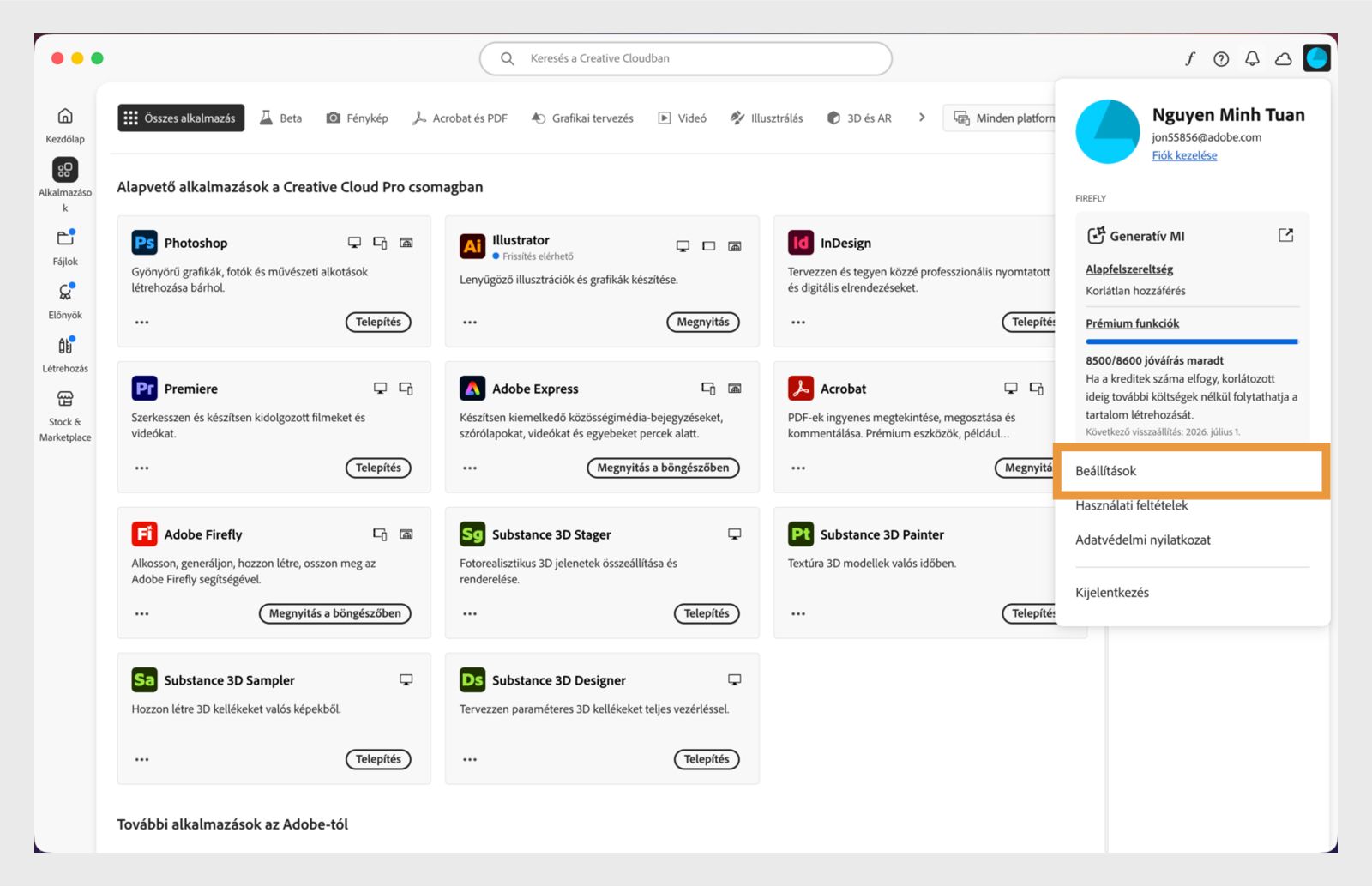The width and height of the screenshot is (1372, 887).
Task: Open Beállítások in the profile menu
Action: pos(1192,471)
